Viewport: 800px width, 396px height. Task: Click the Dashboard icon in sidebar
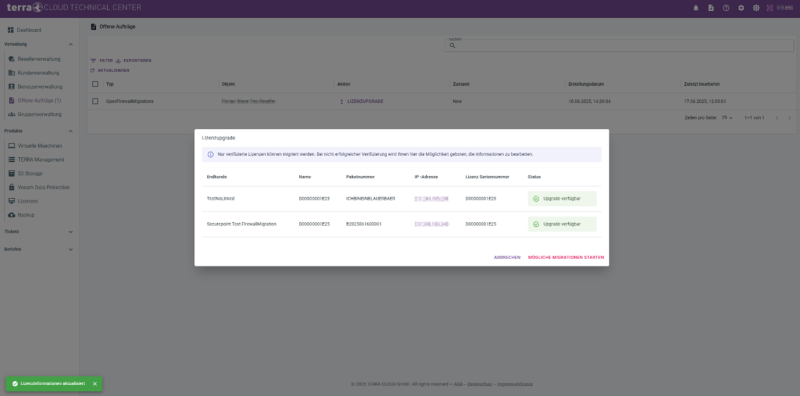pos(11,30)
